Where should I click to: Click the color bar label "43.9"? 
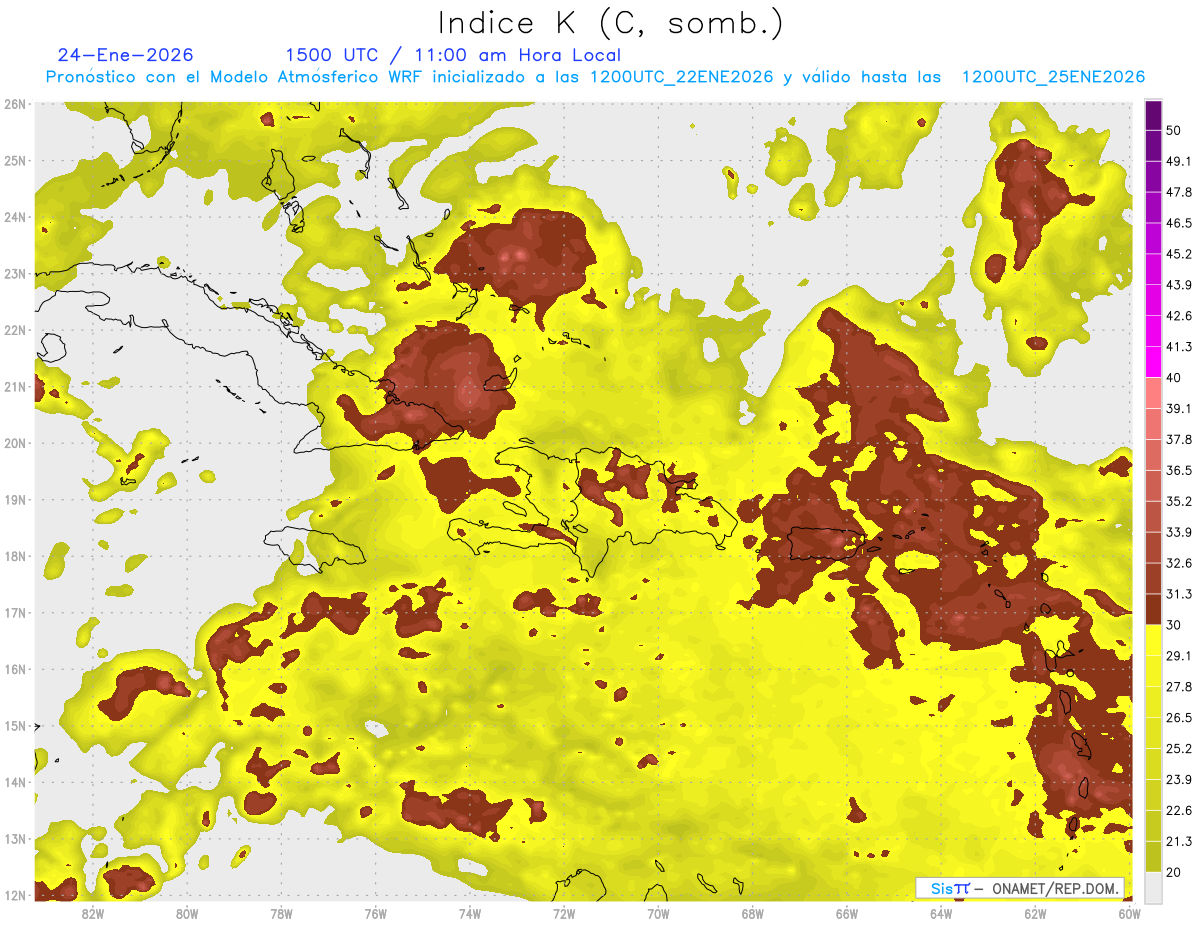pos(1178,285)
